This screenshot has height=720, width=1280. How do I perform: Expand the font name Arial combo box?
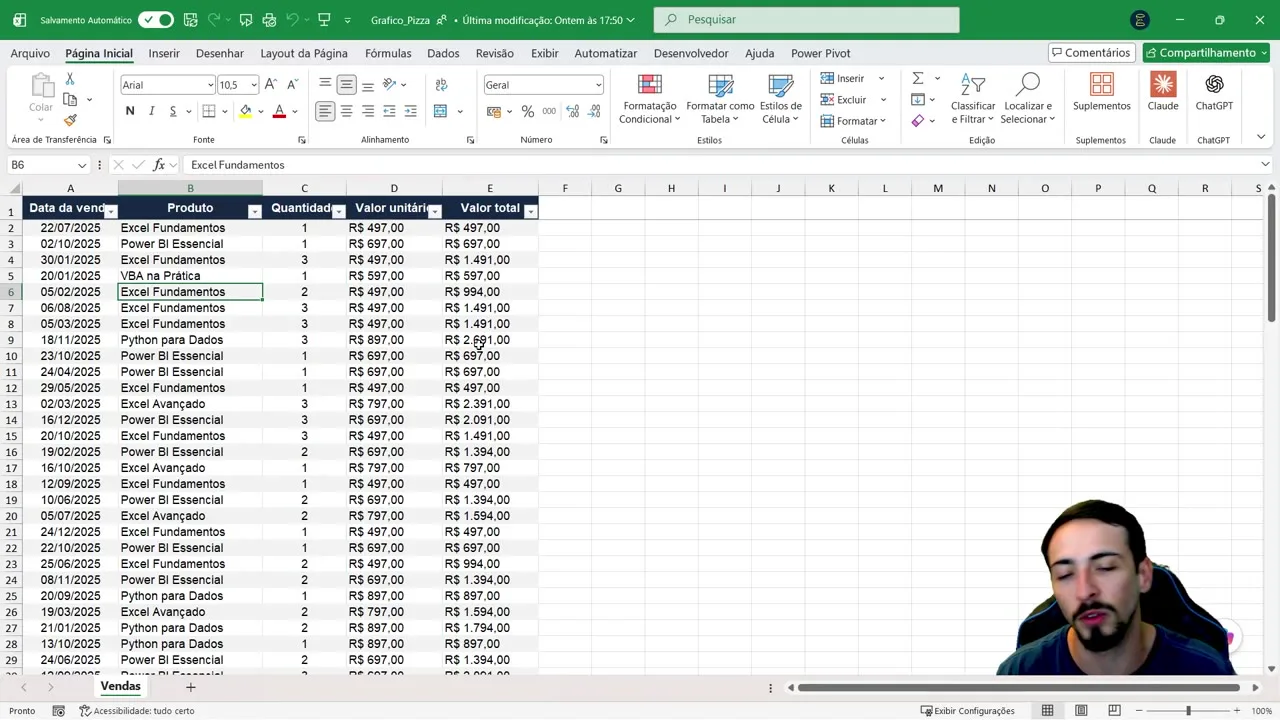pos(210,85)
